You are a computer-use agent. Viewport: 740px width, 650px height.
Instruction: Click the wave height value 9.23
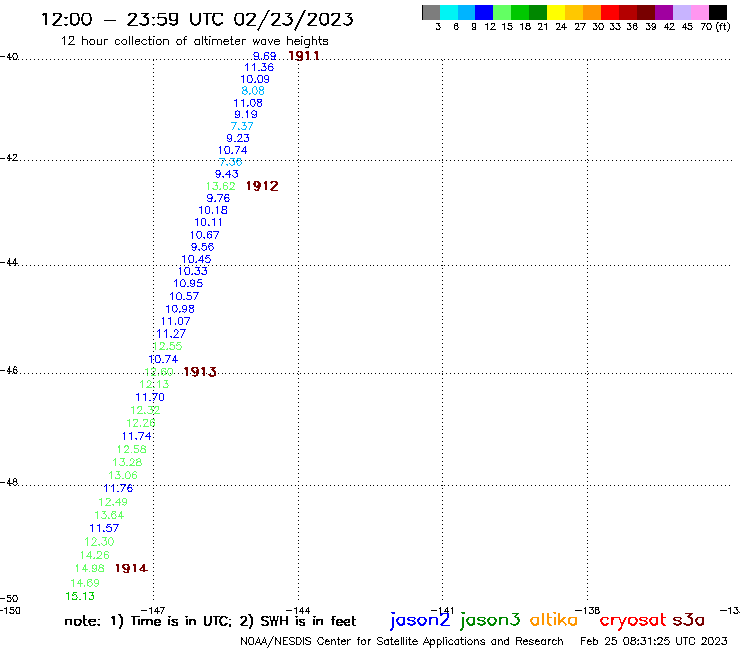238,138
